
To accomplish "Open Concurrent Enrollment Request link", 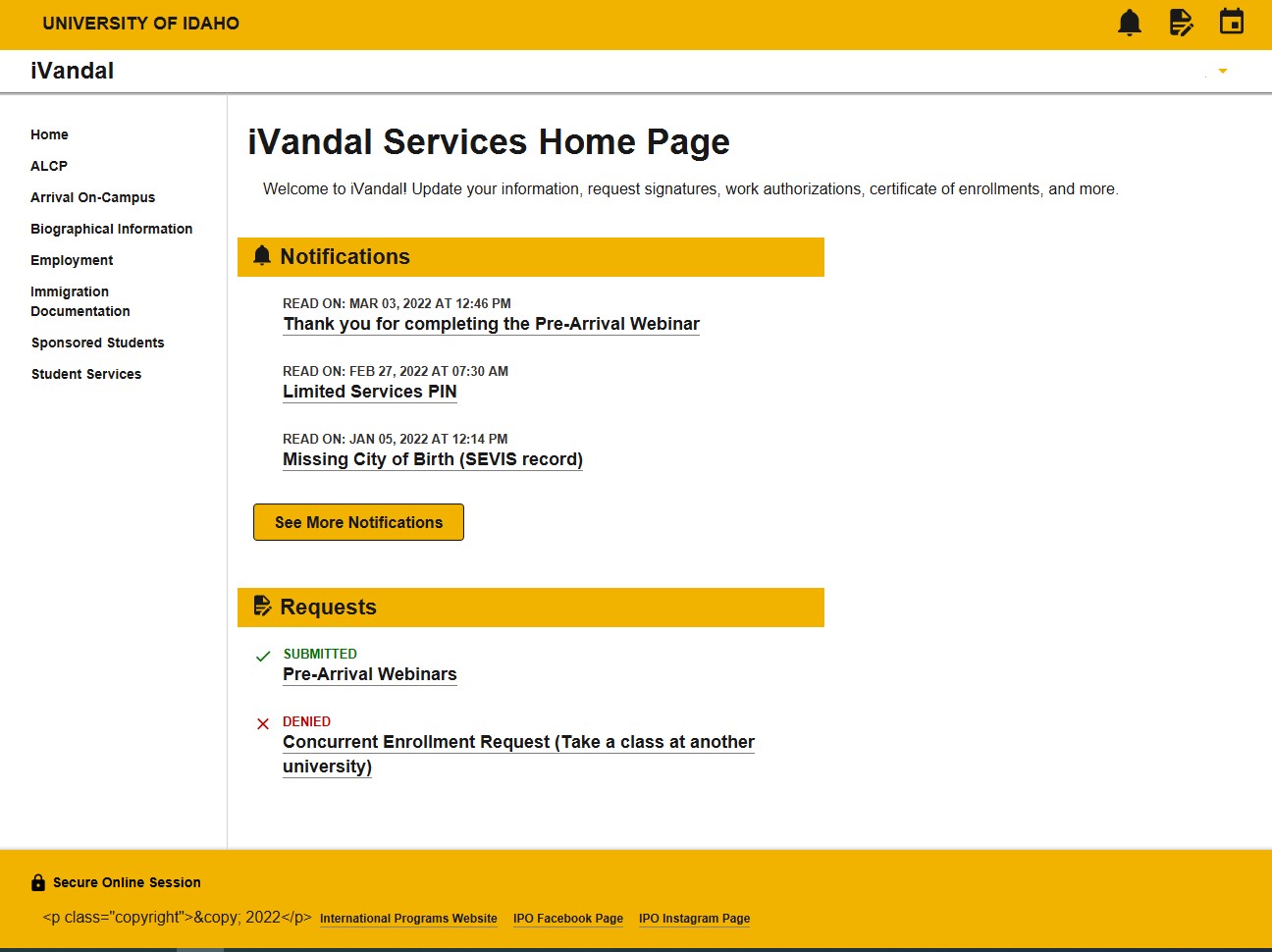I will [x=518, y=754].
